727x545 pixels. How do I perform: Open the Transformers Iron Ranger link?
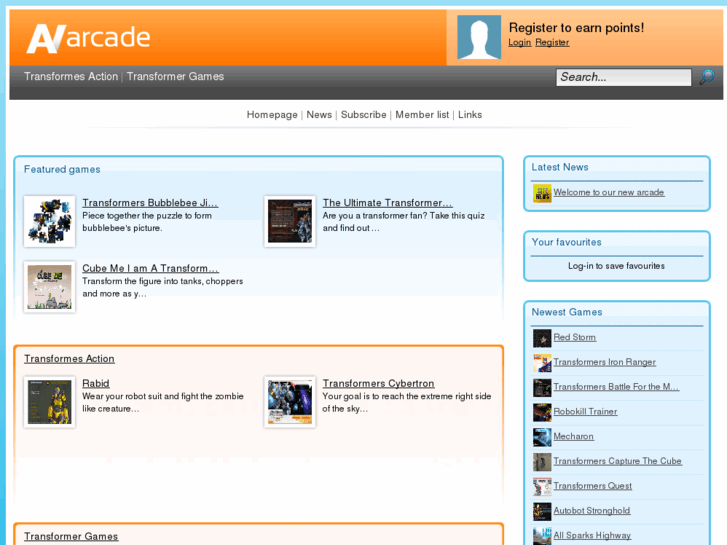pos(604,362)
